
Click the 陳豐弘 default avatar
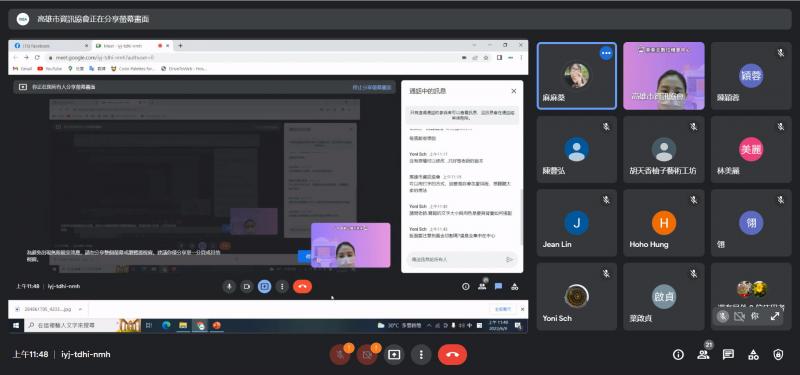pyautogui.click(x=577, y=149)
